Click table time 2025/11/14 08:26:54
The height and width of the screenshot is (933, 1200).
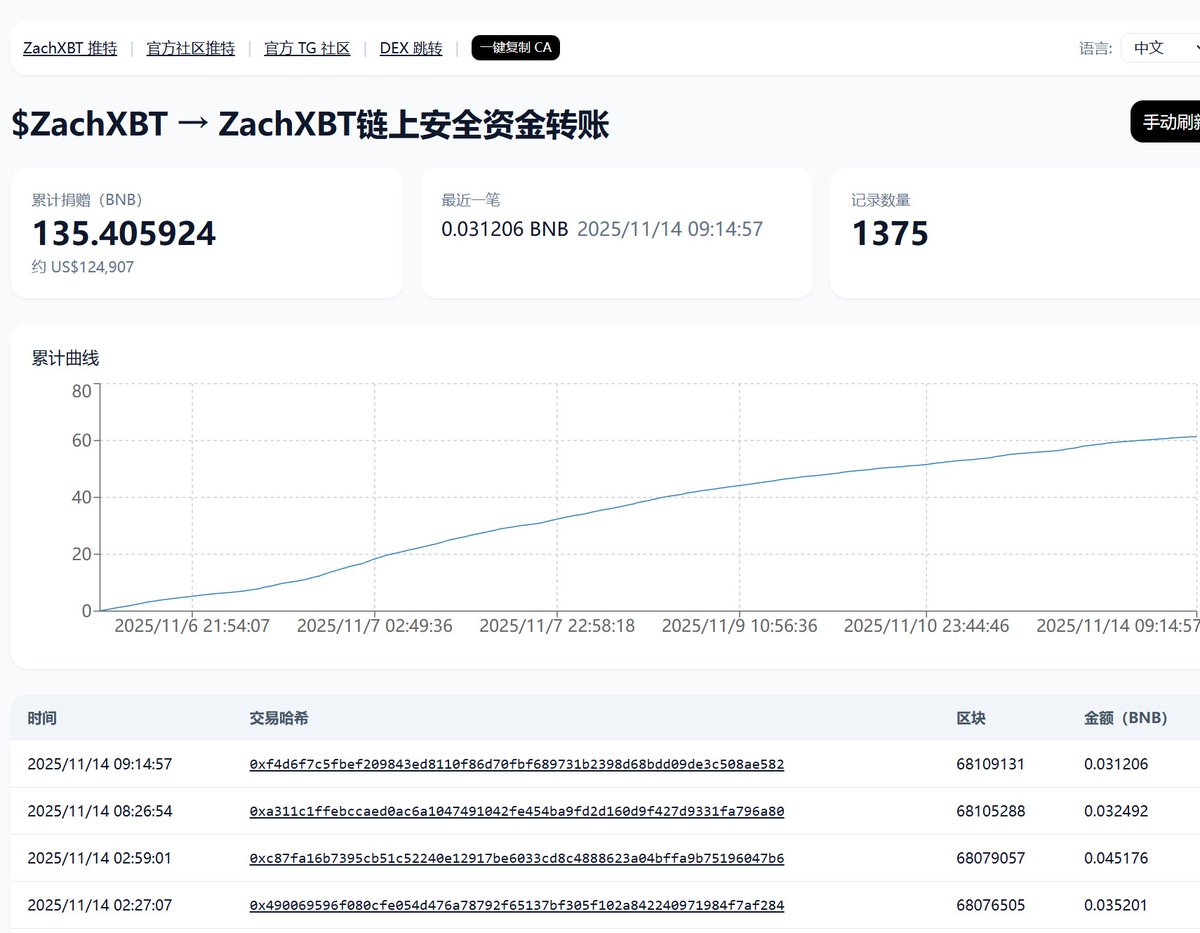(100, 811)
